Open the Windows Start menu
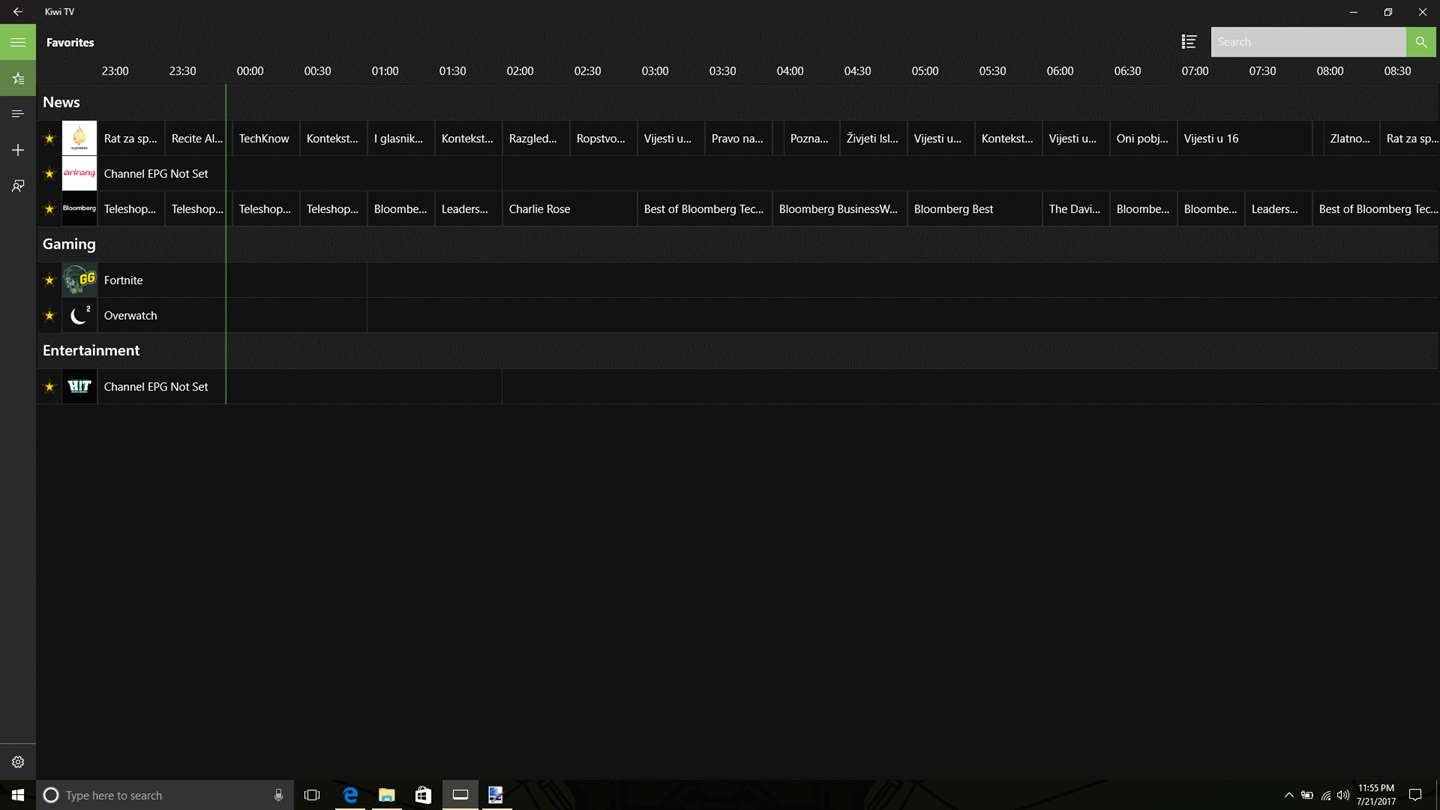This screenshot has height=810, width=1440. click(x=18, y=795)
